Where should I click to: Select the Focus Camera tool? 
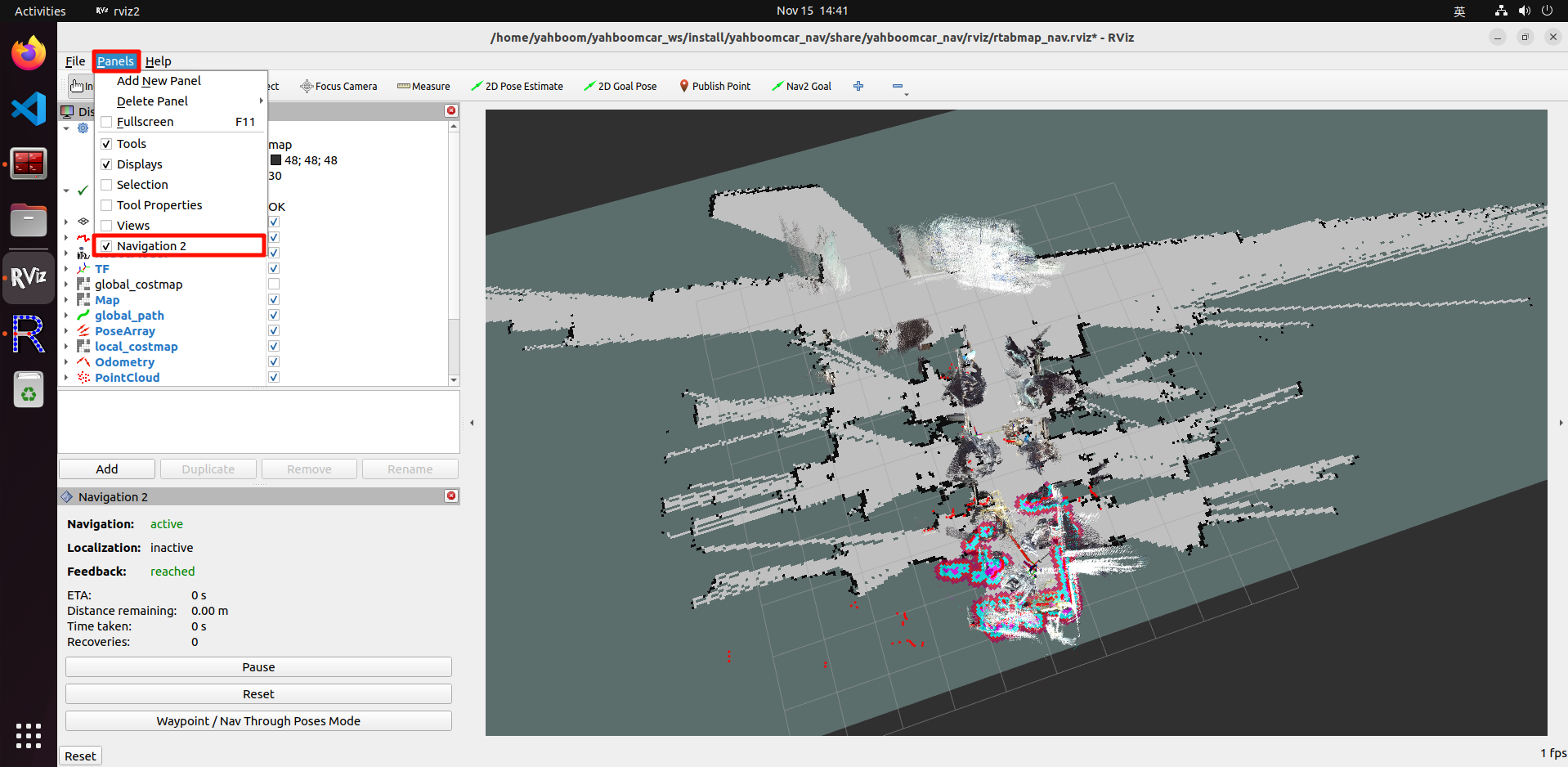[x=338, y=87]
